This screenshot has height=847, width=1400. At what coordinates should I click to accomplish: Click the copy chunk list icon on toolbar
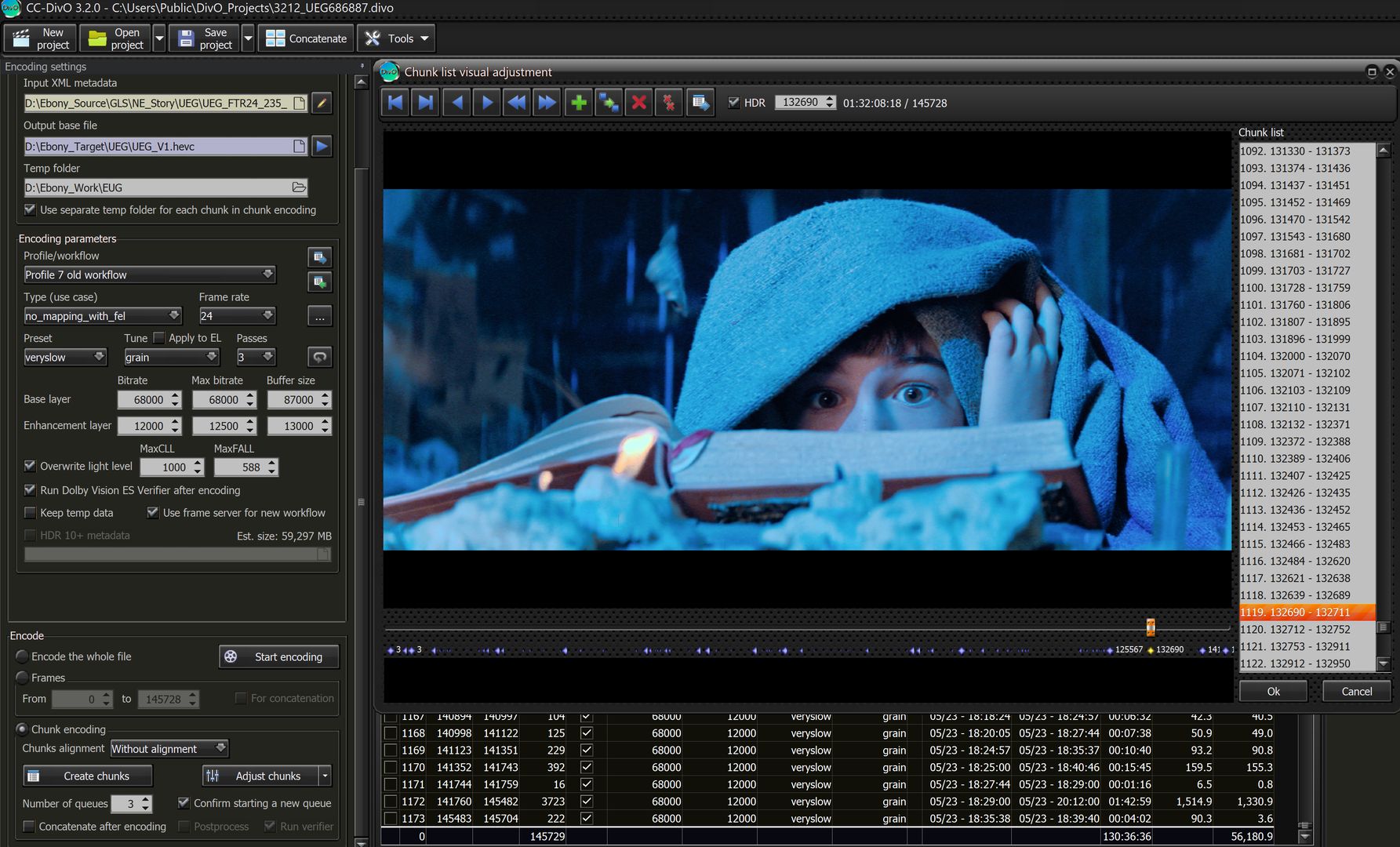pos(700,102)
